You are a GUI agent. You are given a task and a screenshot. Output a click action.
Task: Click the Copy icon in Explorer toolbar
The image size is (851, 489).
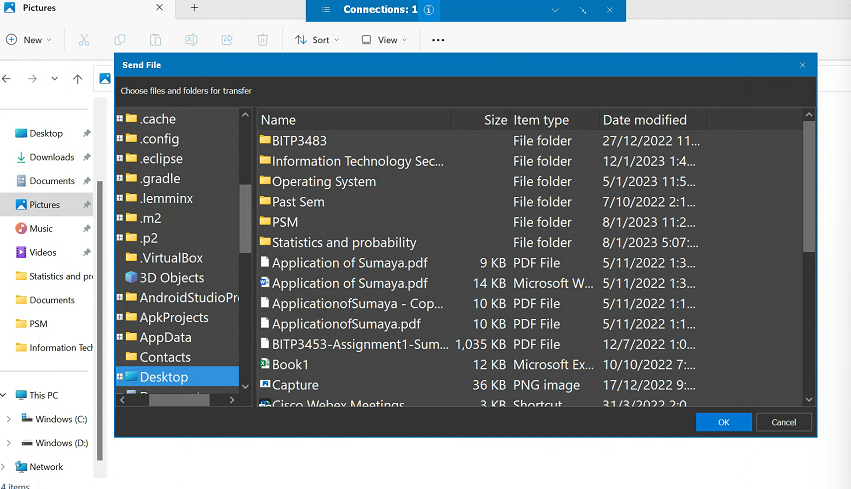pos(119,40)
